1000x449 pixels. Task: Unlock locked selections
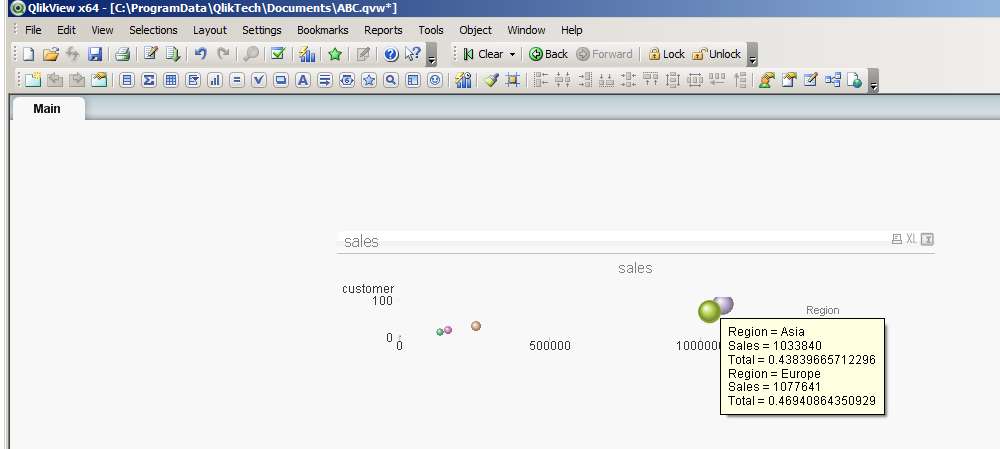pos(716,54)
